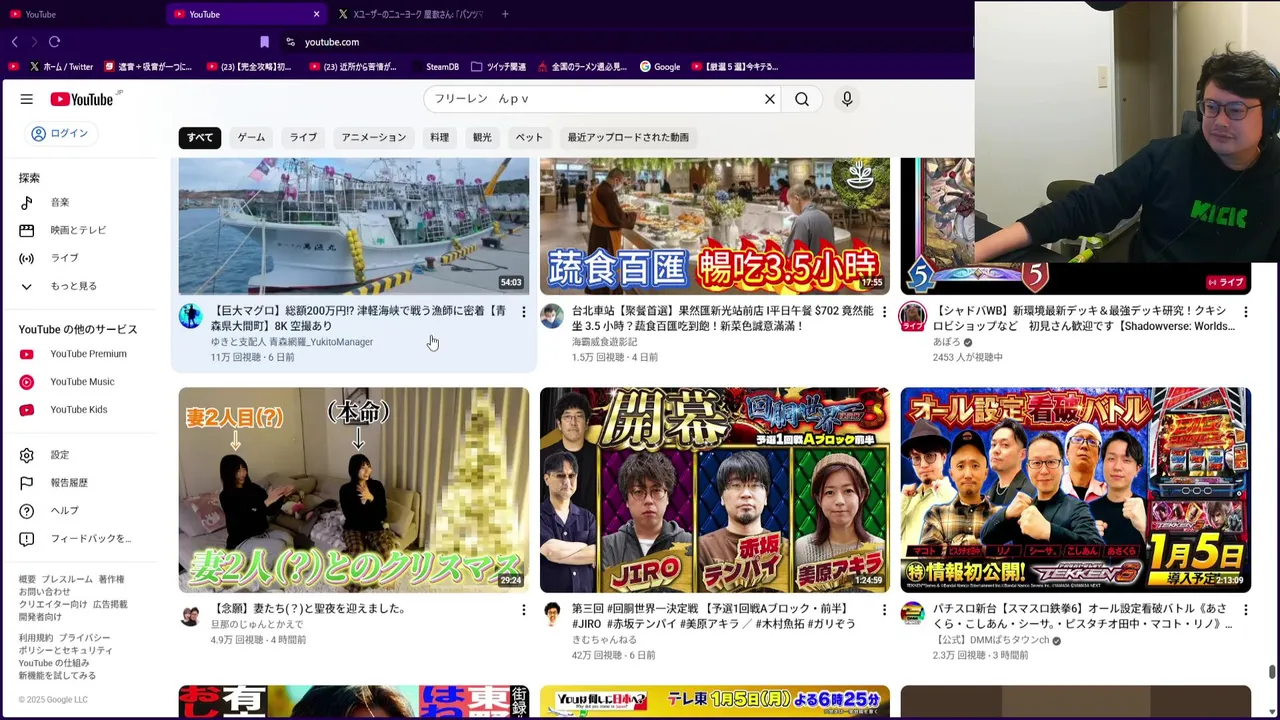The width and height of the screenshot is (1280, 720).
Task: Open options menu for 台北車站 buffet video
Action: coord(884,313)
